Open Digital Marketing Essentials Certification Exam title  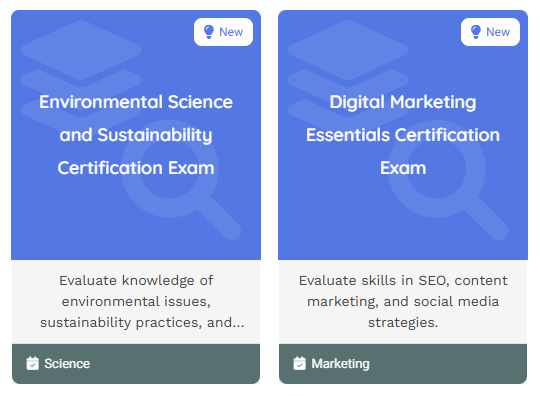pyautogui.click(x=403, y=135)
